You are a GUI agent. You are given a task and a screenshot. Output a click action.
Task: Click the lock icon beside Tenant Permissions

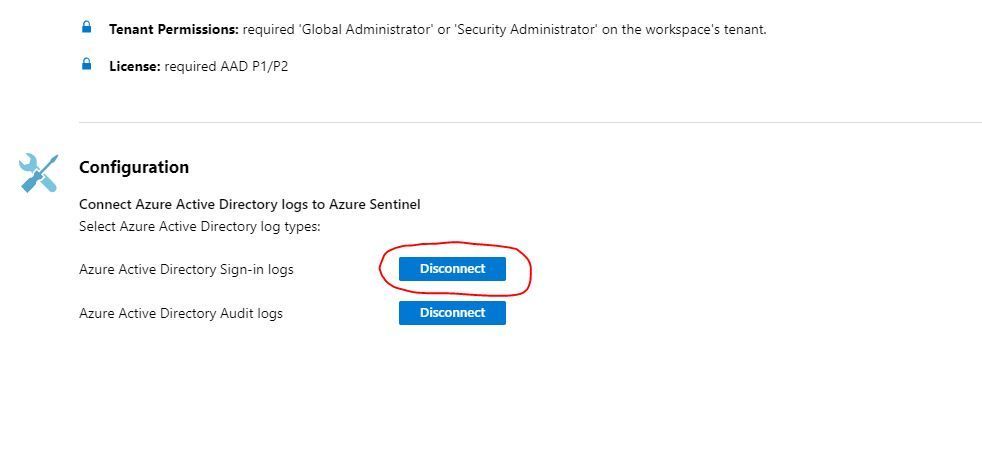point(87,28)
